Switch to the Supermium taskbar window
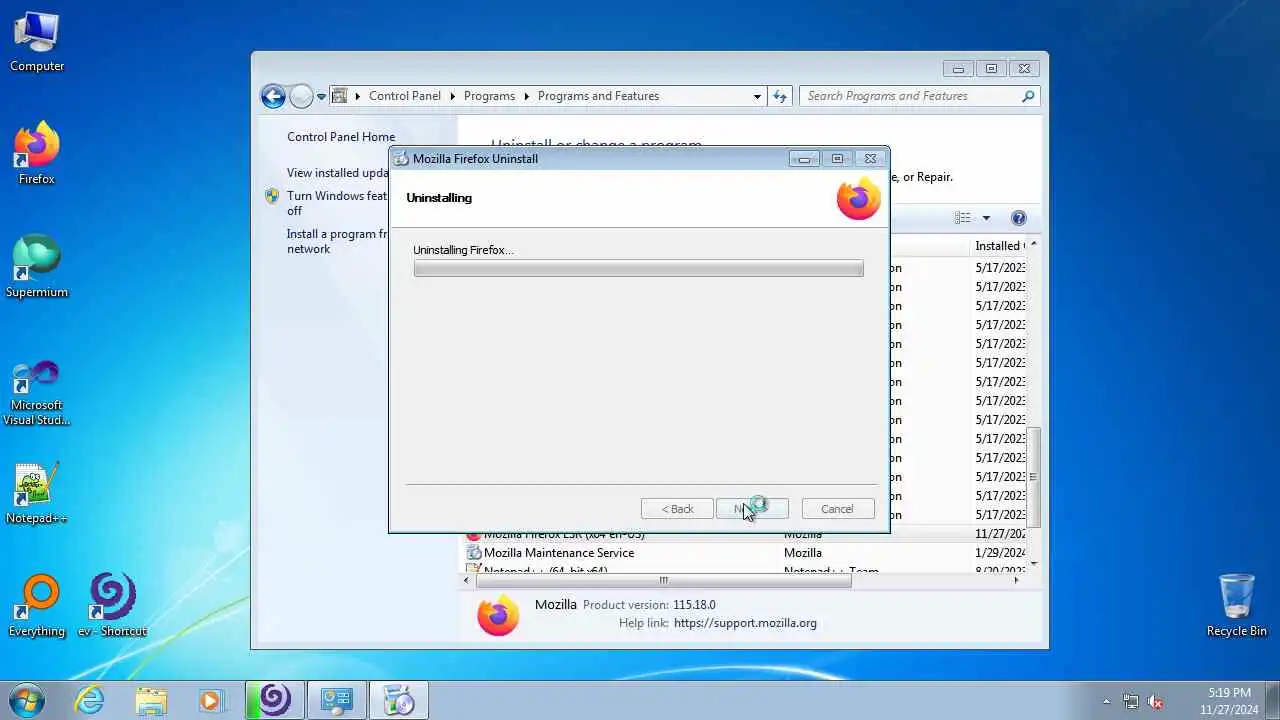The image size is (1280, 720). 274,700
